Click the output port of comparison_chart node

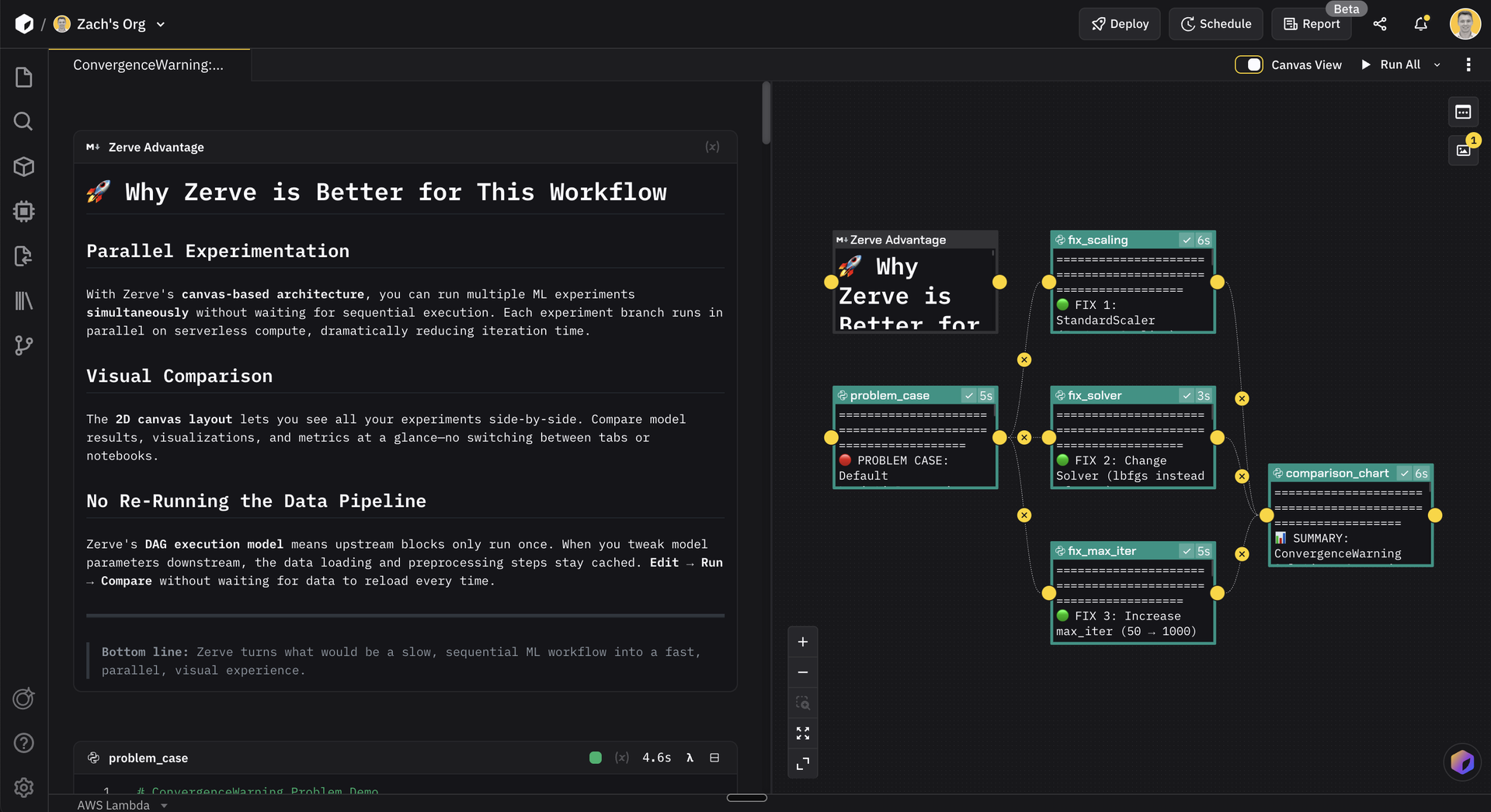(1435, 515)
